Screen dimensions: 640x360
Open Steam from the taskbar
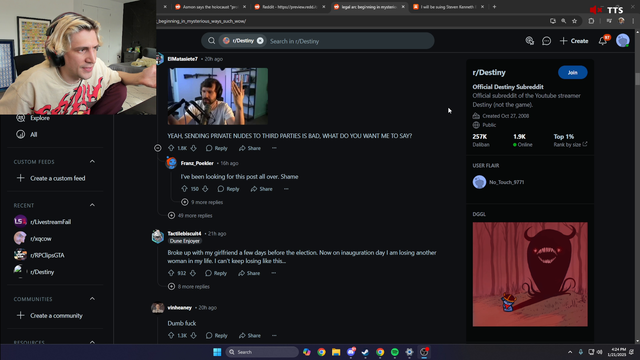point(365,352)
